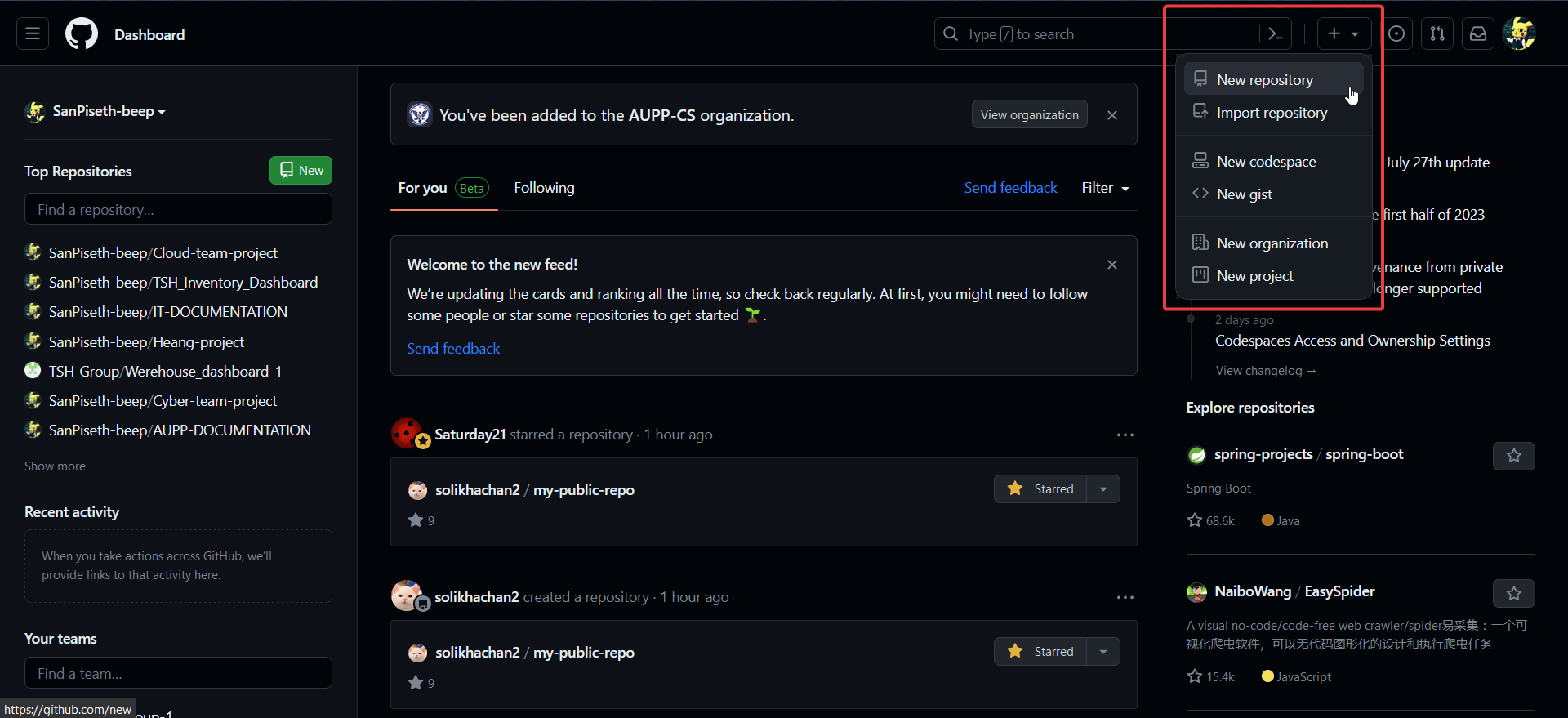Open the command palette icon

pos(1275,33)
